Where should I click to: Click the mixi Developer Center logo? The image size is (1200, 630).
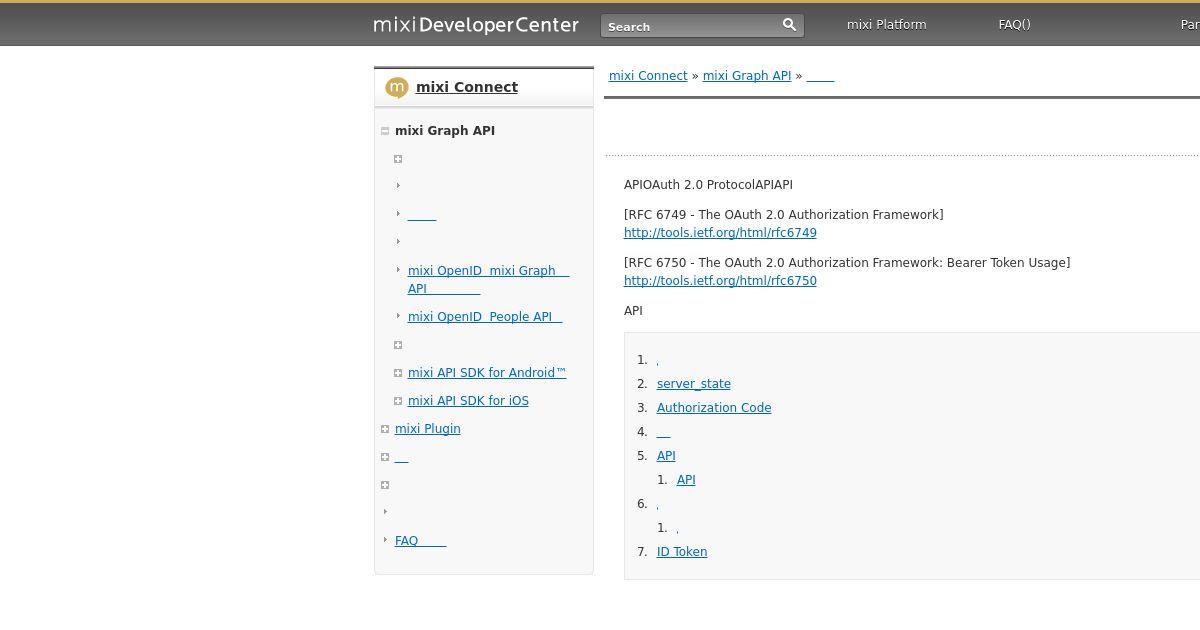pyautogui.click(x=476, y=25)
